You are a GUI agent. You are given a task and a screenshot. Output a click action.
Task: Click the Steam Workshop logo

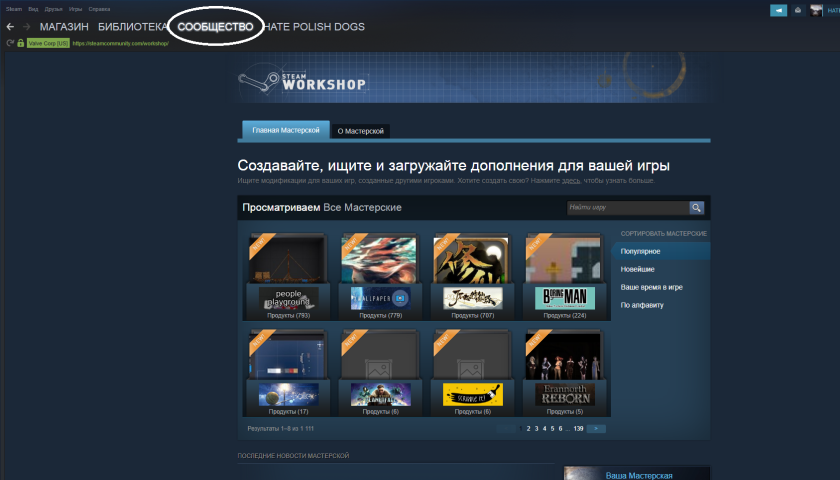(303, 80)
